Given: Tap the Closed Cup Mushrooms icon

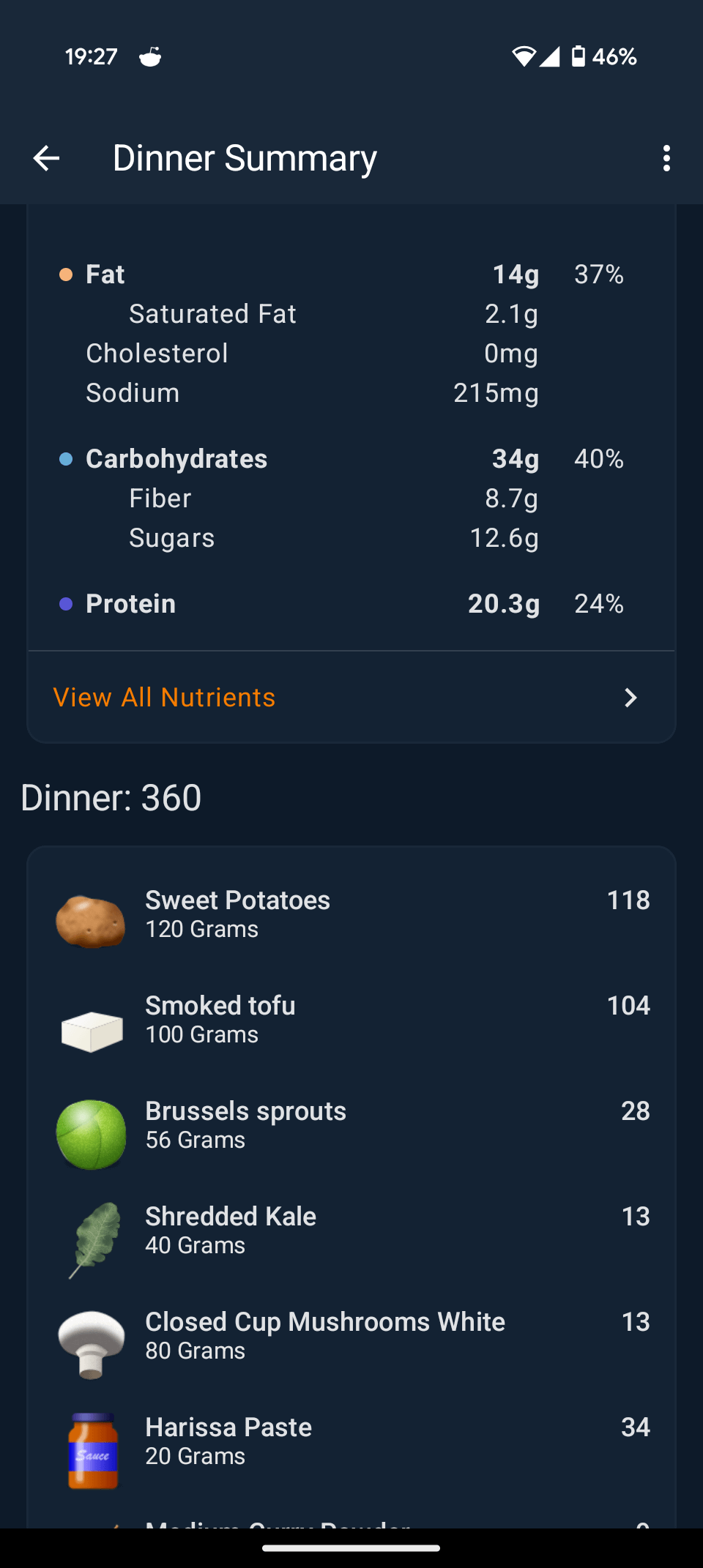Looking at the screenshot, I should click(x=92, y=1344).
